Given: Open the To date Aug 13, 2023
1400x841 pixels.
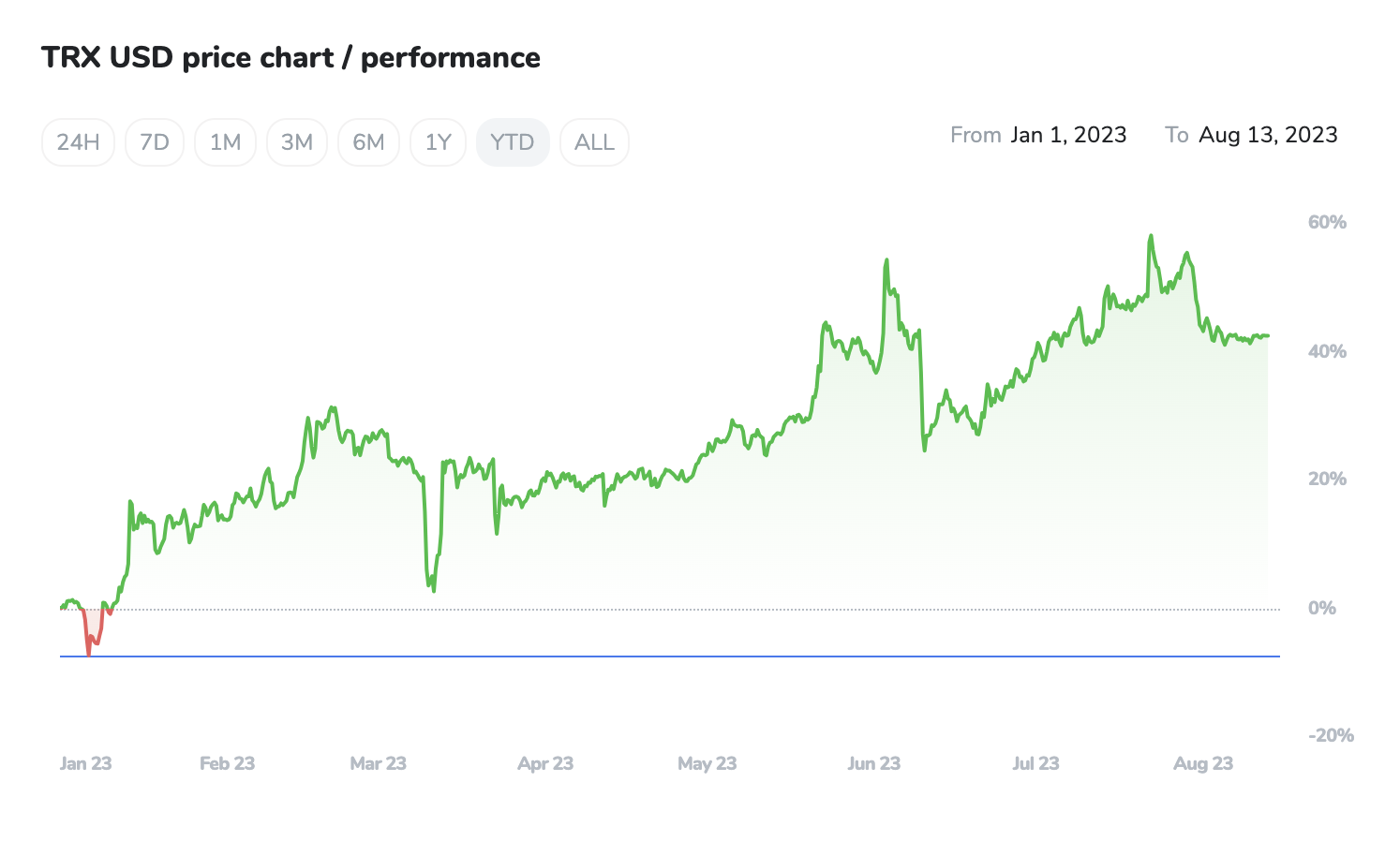Looking at the screenshot, I should 1268,135.
